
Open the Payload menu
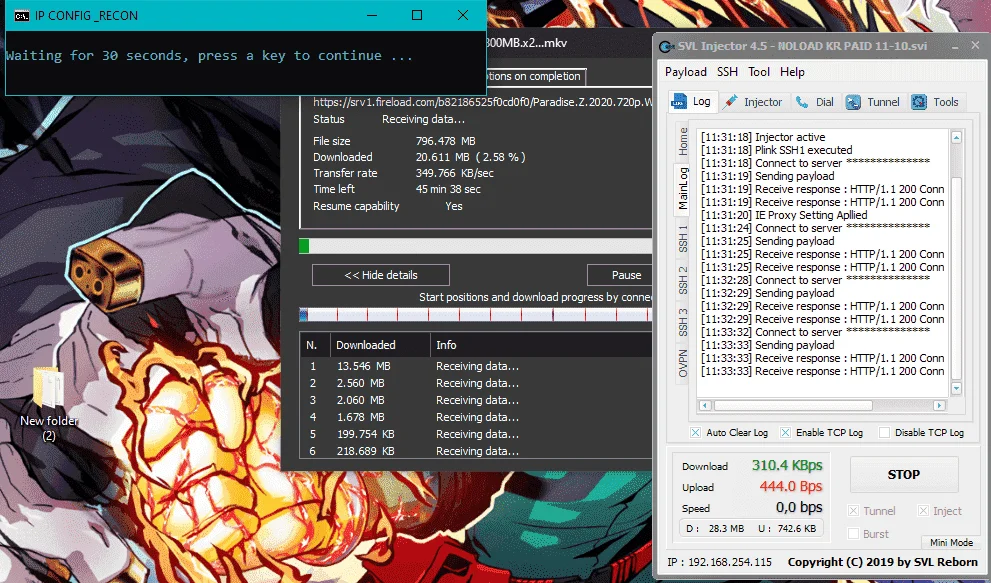[x=686, y=72]
